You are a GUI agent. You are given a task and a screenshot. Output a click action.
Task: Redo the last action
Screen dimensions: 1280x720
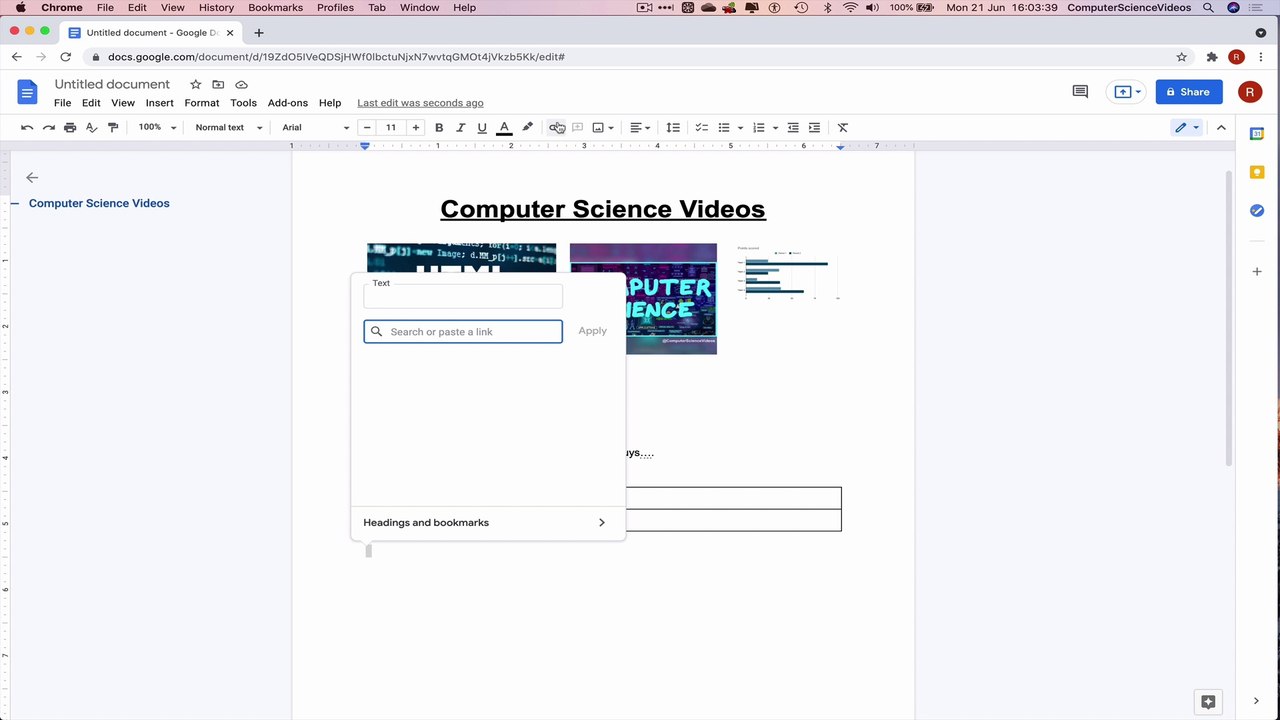pos(48,127)
